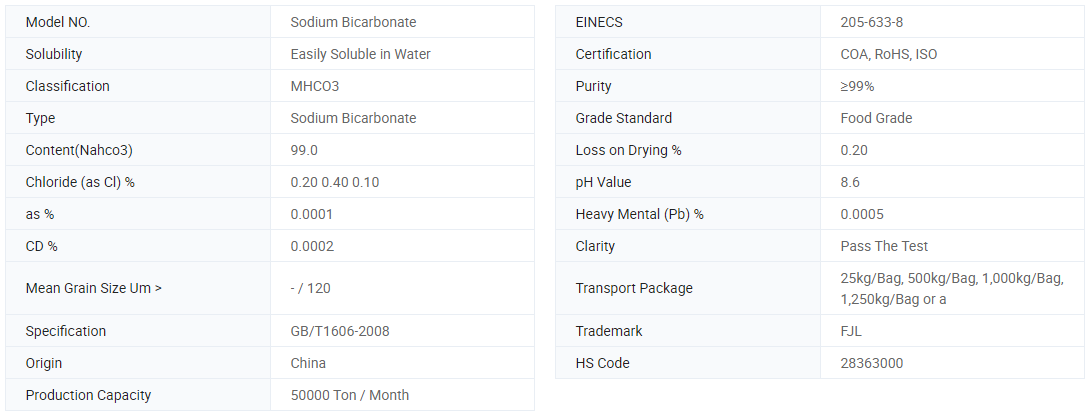Select the Origin value China
Image resolution: width=1085 pixels, height=419 pixels.
(308, 363)
